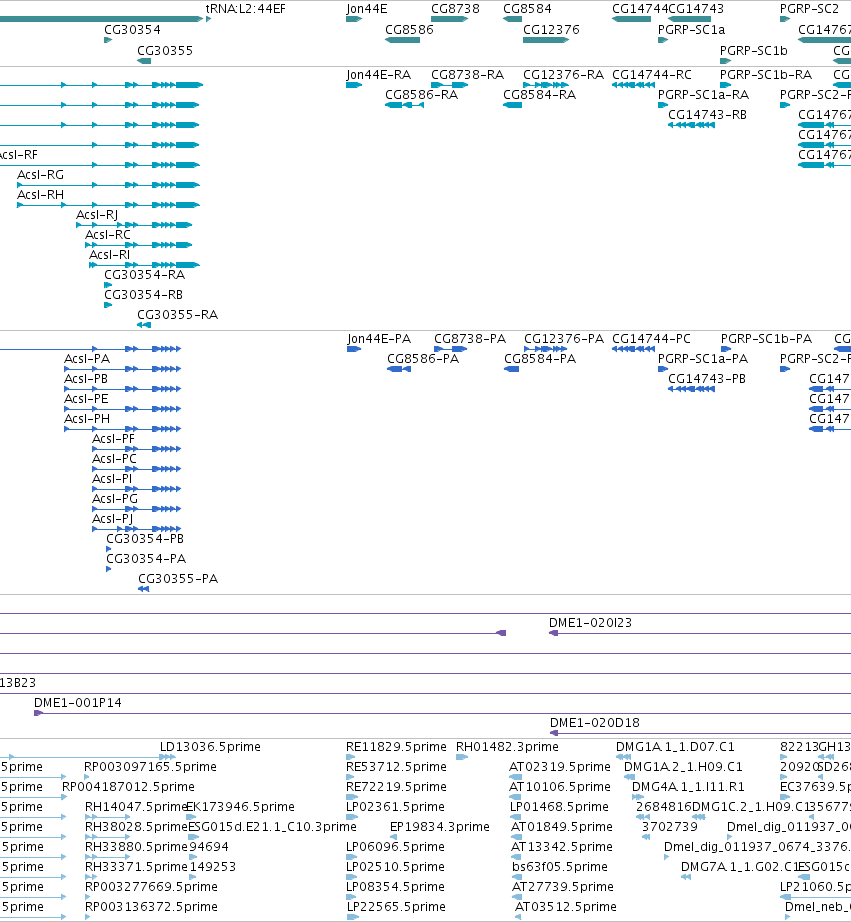
Task: Select the CG8584-RA transcript label
Action: tap(539, 95)
